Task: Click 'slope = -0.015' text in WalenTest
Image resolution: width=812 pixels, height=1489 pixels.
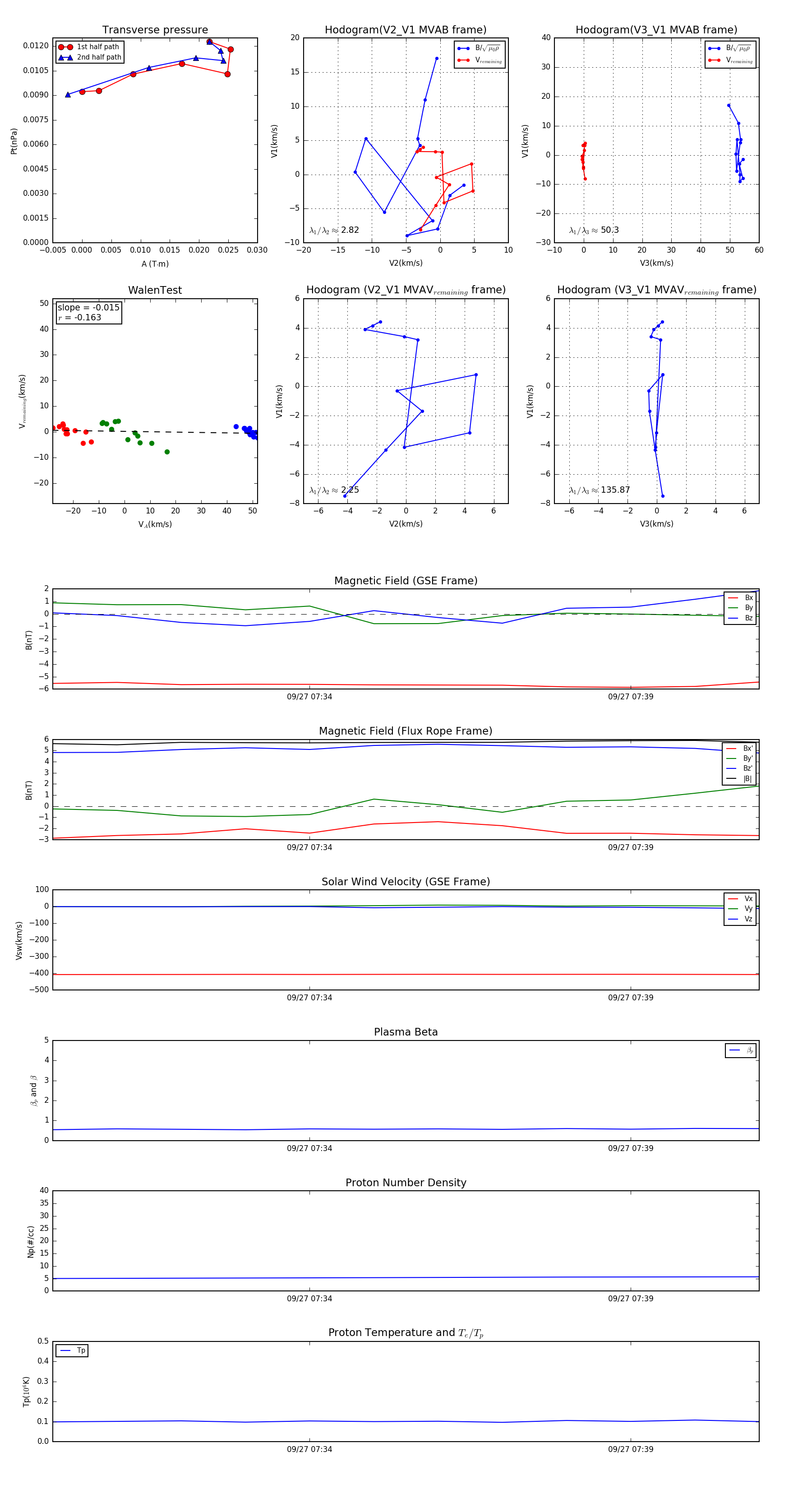Action: pos(88,308)
